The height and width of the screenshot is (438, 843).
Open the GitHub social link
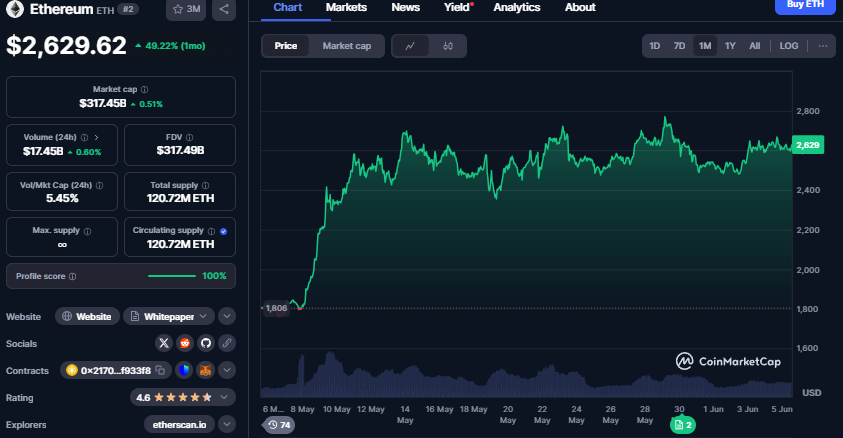pos(206,343)
